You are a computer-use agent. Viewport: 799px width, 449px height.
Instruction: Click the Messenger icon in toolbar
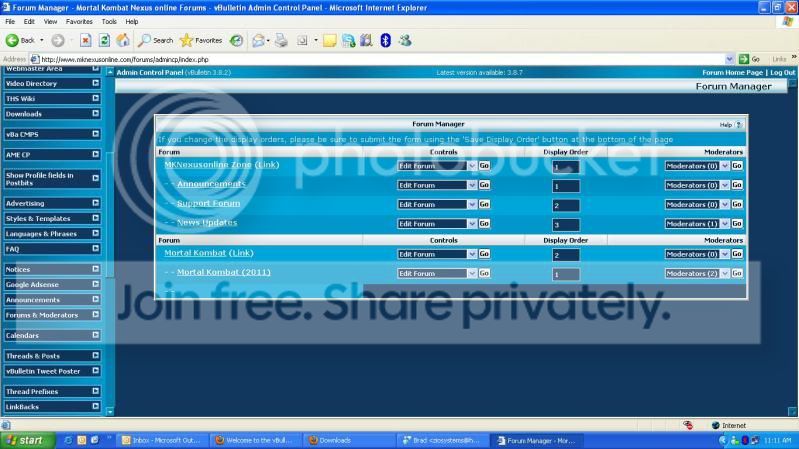(x=405, y=40)
